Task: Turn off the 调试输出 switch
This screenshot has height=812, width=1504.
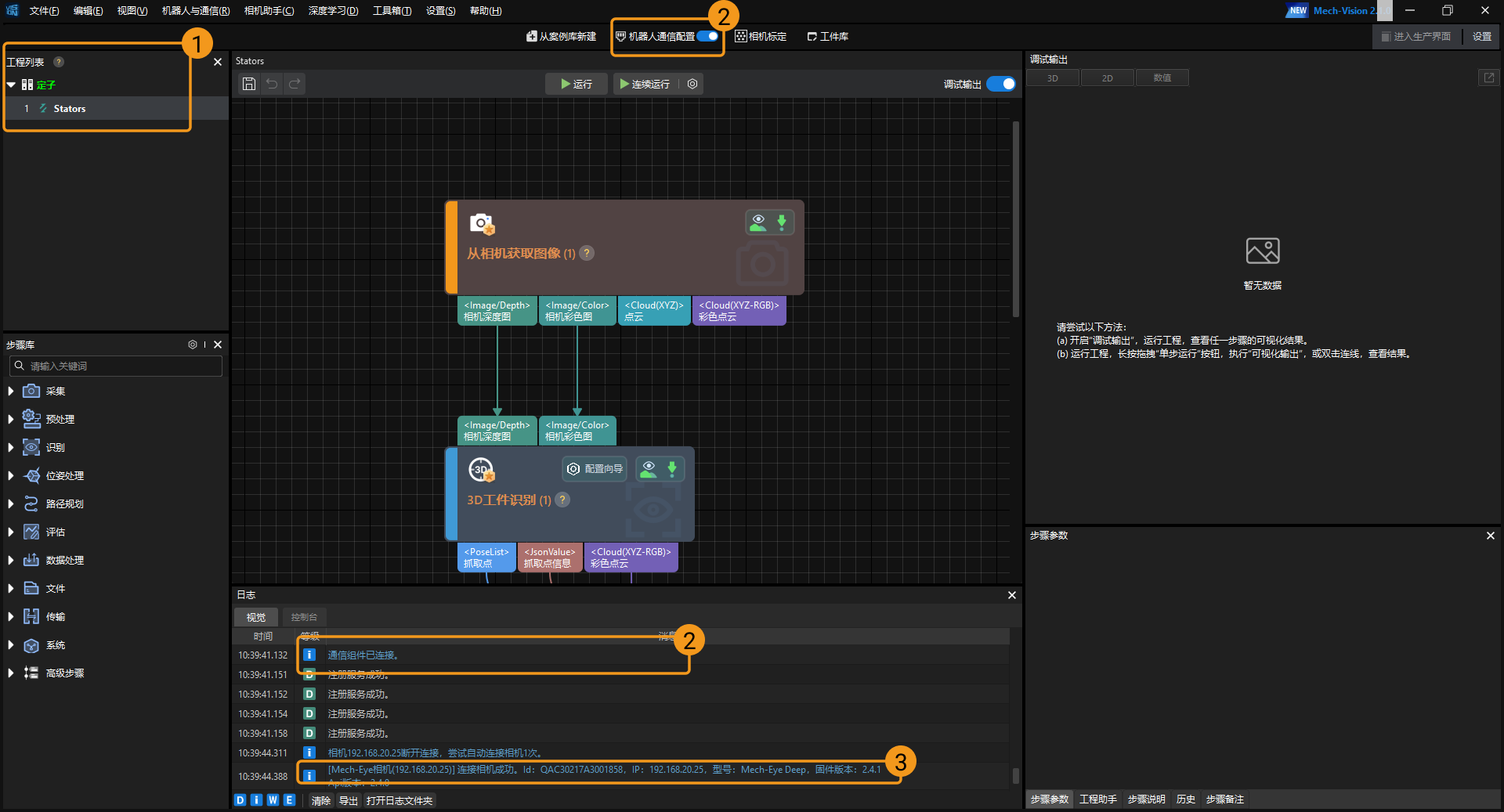Action: tap(1001, 84)
